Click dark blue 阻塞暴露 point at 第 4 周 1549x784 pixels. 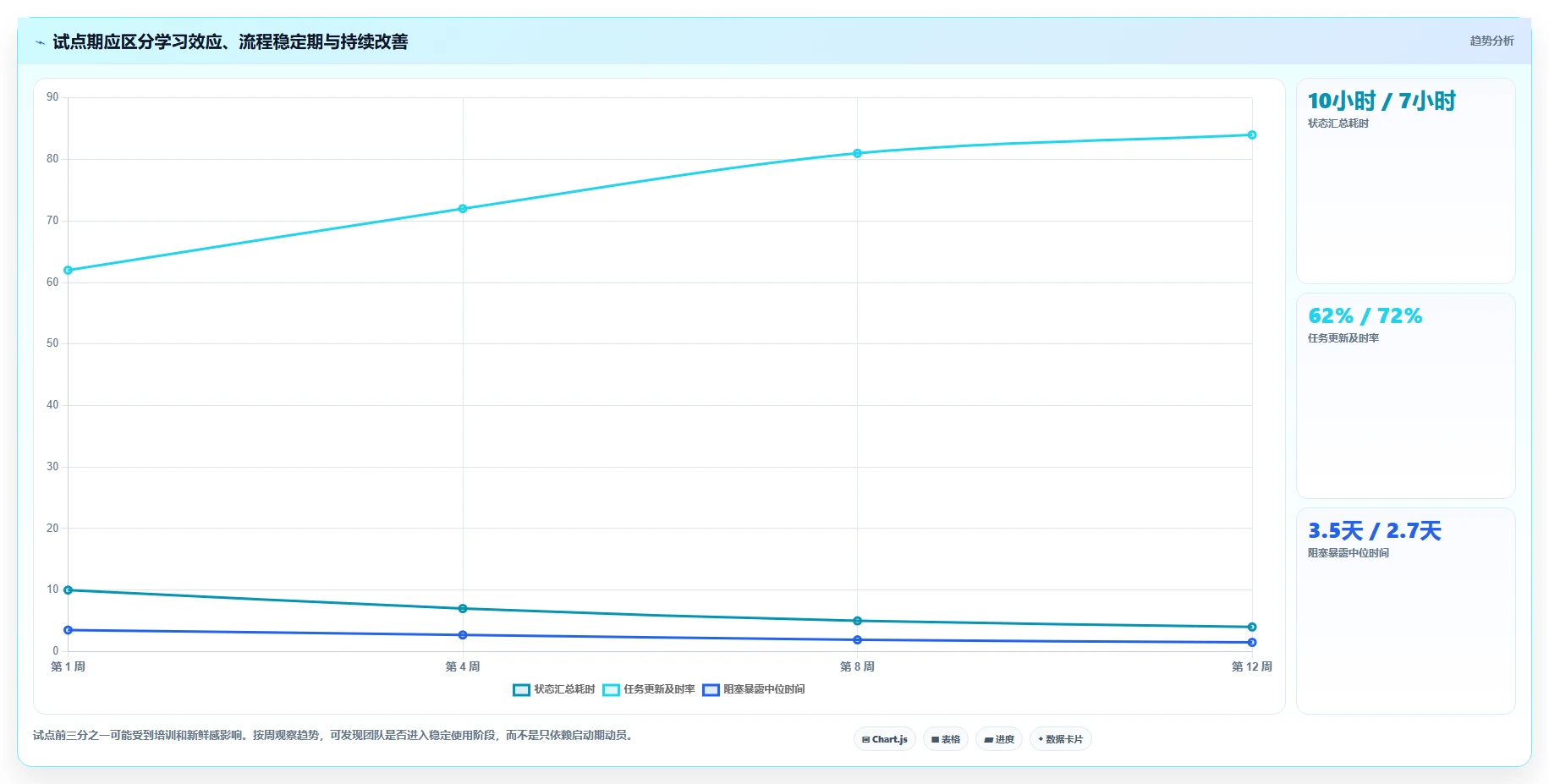463,635
